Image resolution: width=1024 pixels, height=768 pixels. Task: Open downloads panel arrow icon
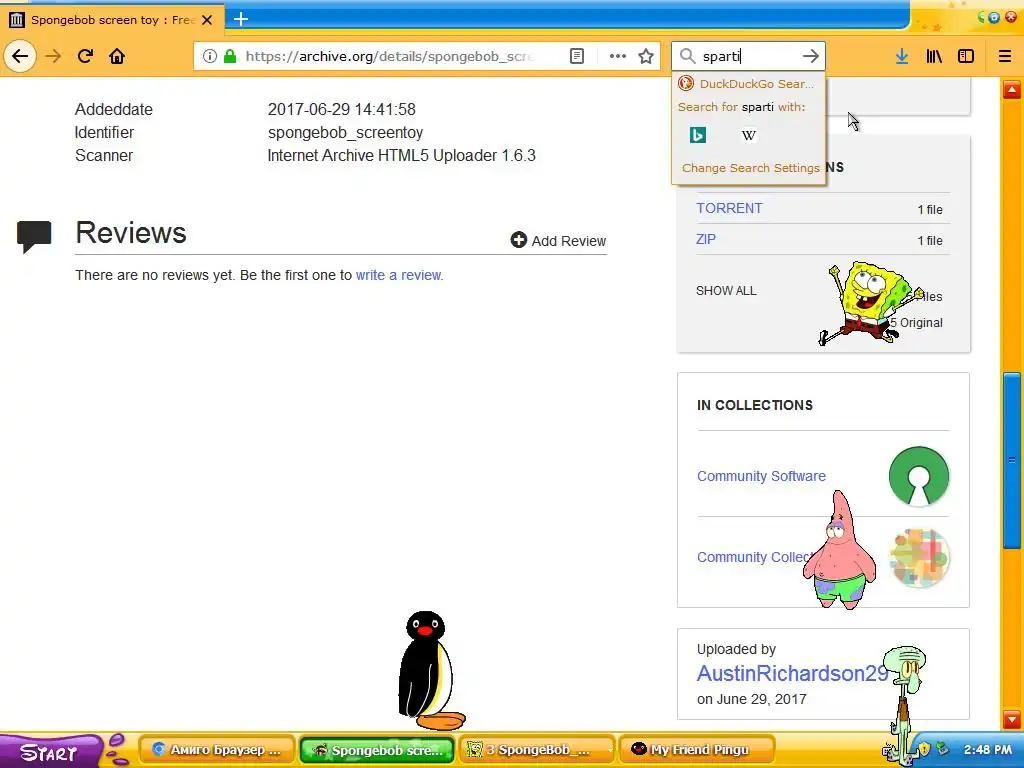(902, 56)
